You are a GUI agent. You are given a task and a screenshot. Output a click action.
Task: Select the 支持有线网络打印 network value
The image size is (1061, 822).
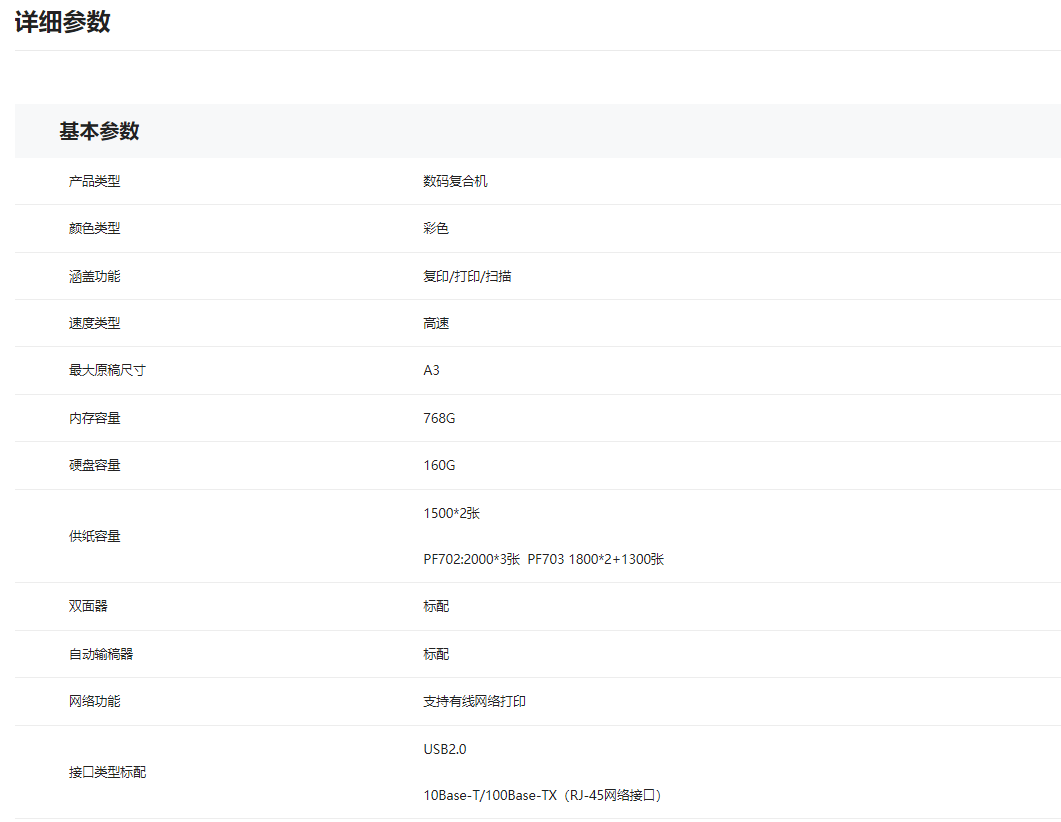click(x=474, y=701)
